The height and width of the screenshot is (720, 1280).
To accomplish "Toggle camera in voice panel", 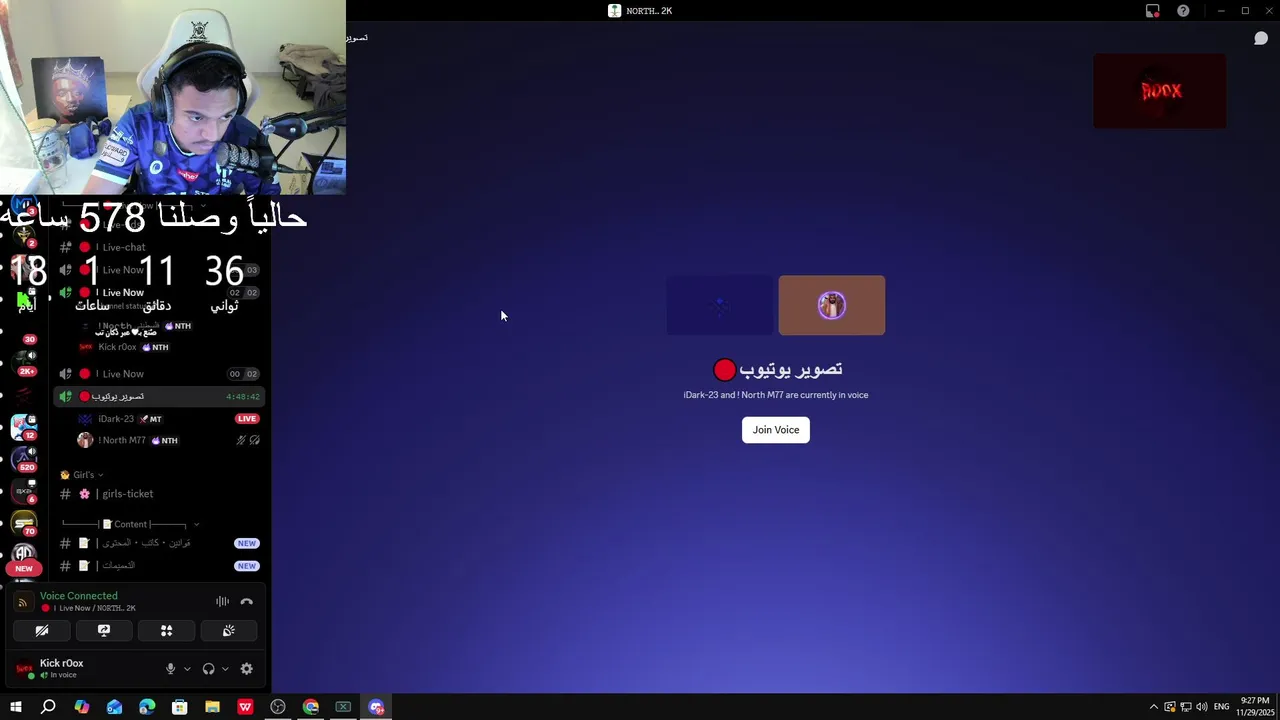I will 42,631.
